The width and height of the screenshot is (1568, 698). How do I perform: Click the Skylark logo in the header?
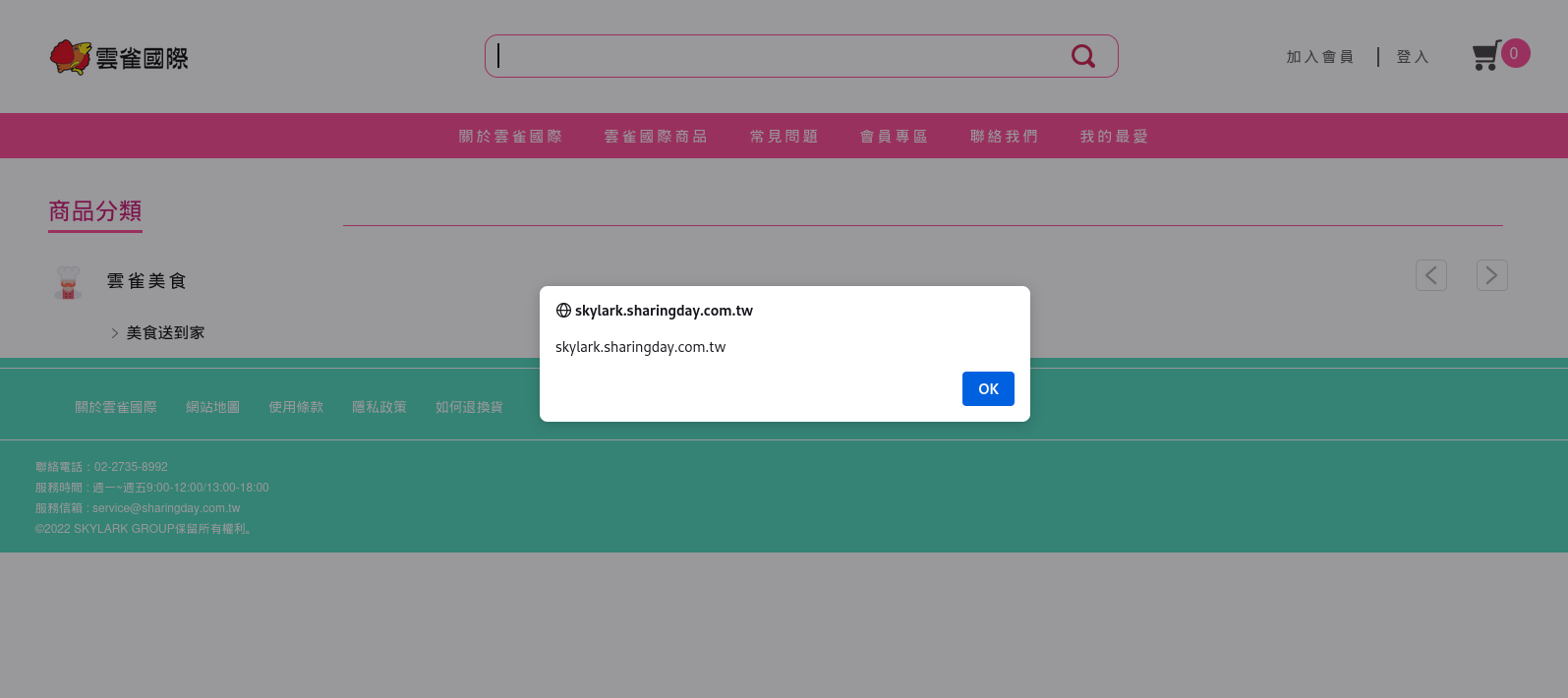119,57
